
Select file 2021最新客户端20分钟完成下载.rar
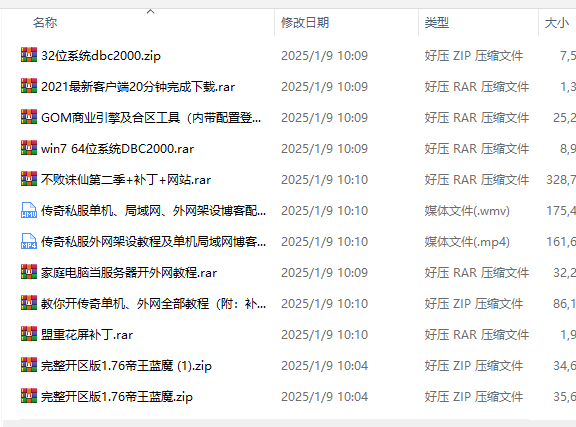pos(138,87)
